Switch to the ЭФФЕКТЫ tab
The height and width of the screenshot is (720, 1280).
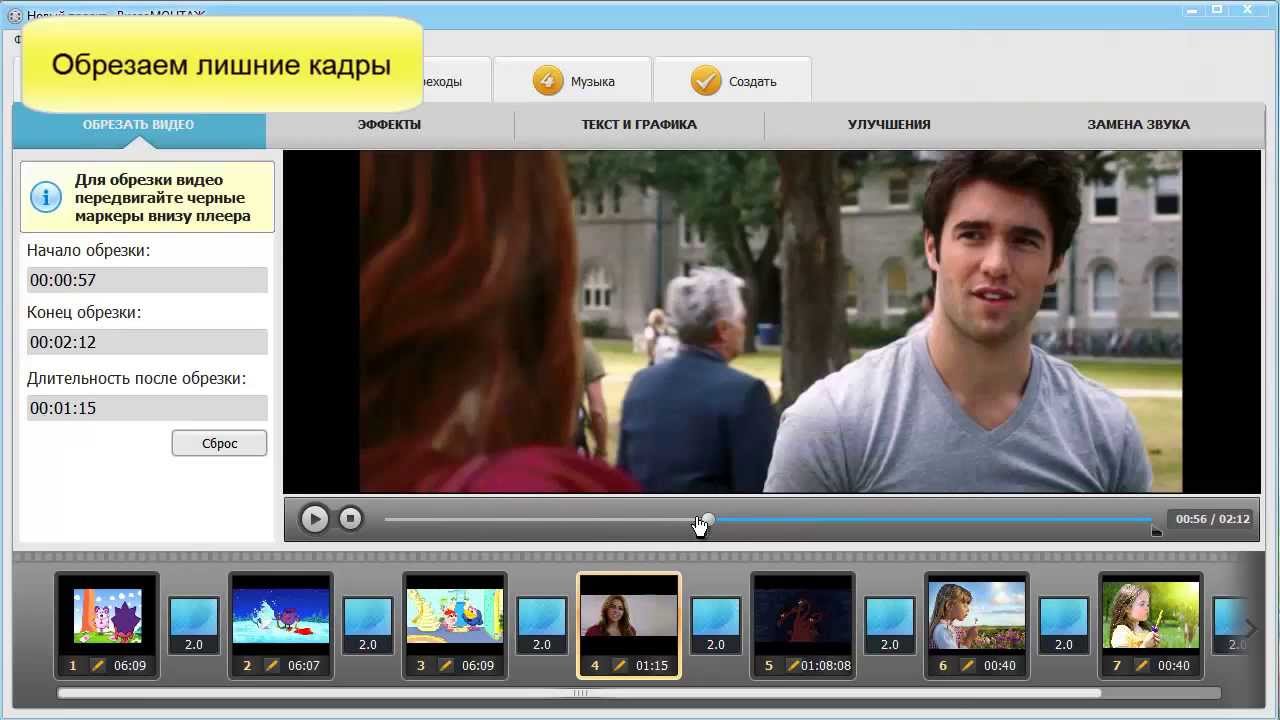click(x=389, y=125)
